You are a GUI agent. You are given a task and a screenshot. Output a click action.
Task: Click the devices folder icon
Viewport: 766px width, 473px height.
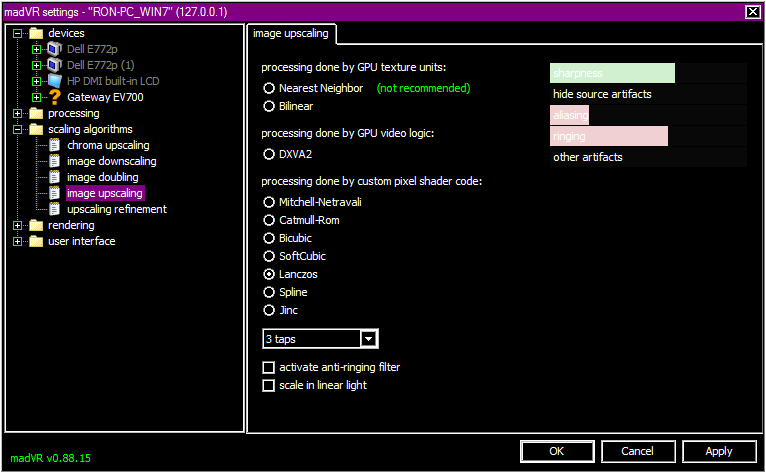(x=36, y=33)
